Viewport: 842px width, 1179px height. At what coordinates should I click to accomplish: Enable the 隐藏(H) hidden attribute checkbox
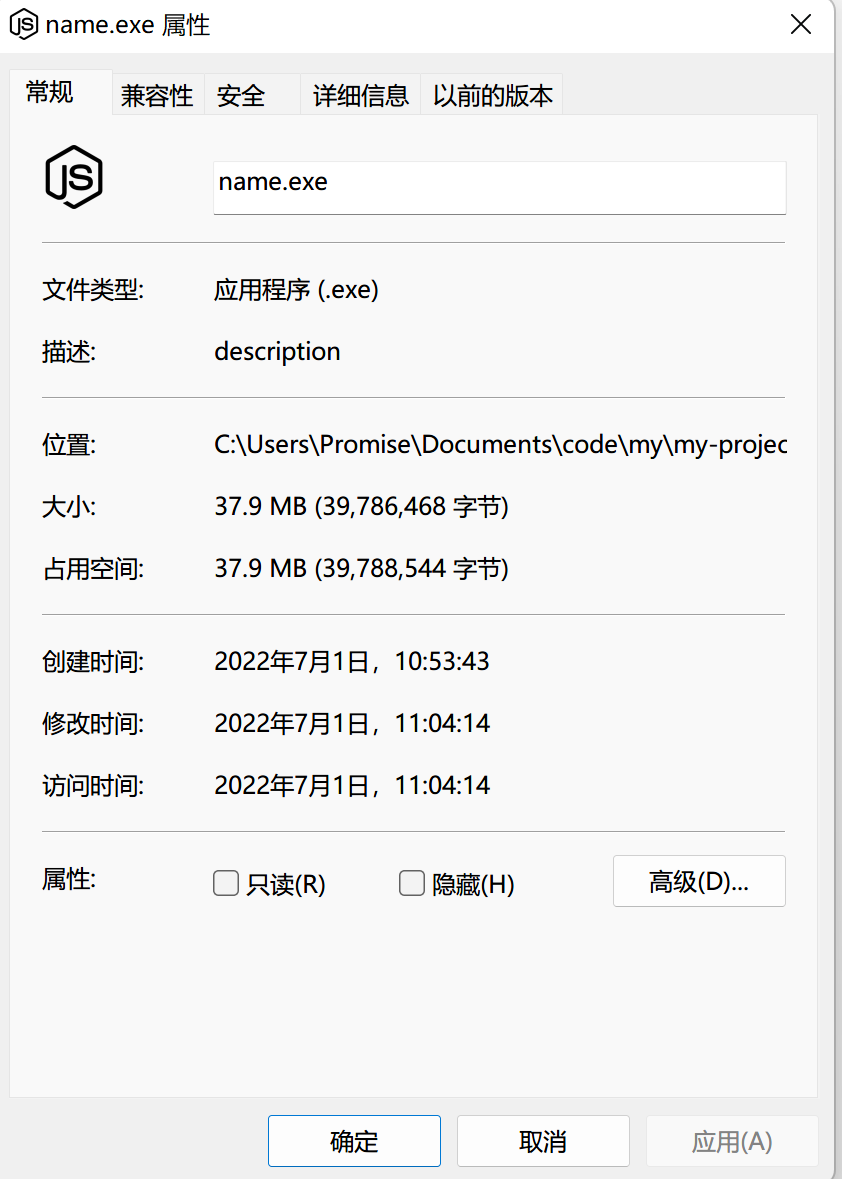point(412,883)
